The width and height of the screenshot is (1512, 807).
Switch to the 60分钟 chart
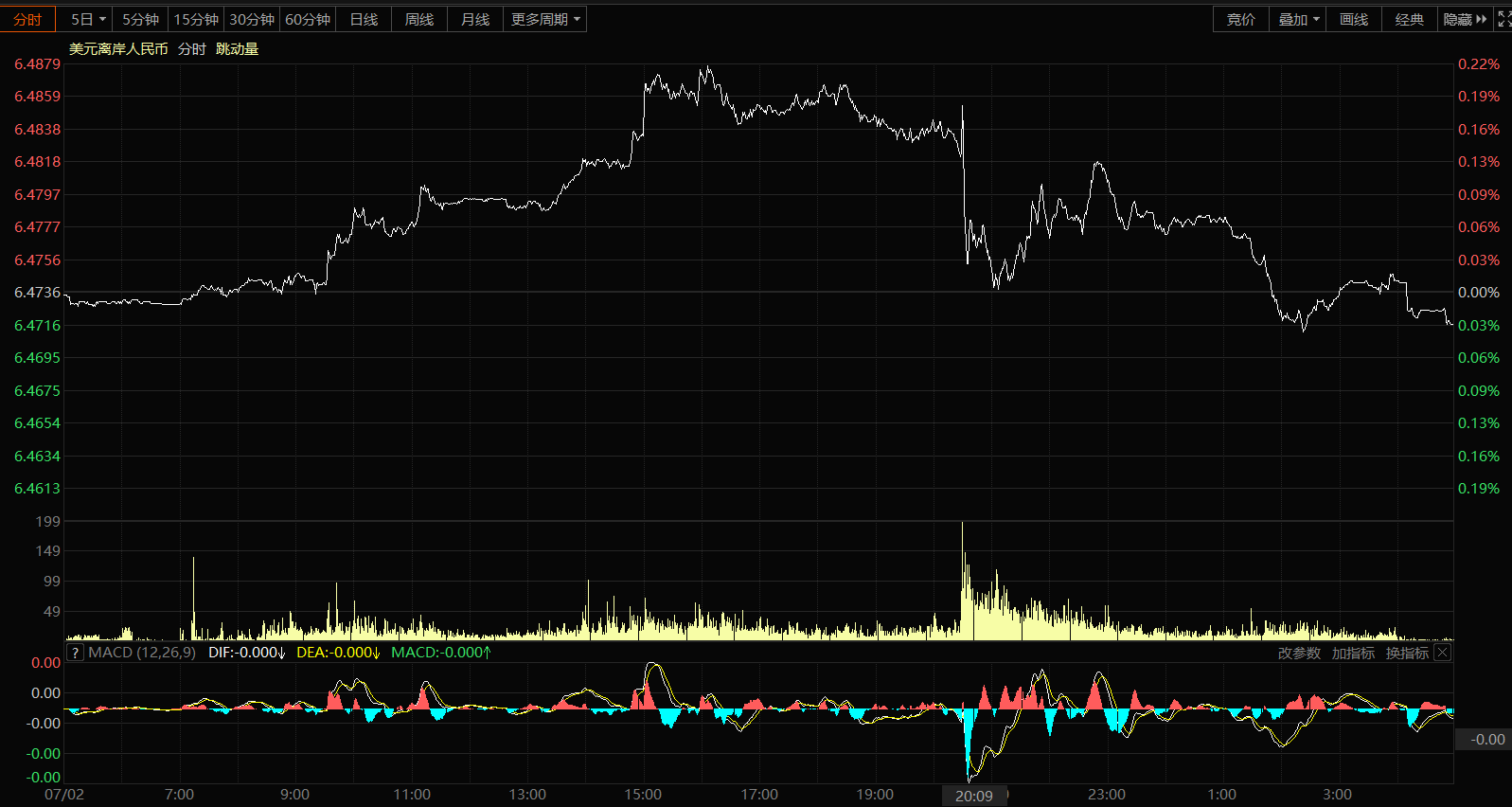pos(308,19)
